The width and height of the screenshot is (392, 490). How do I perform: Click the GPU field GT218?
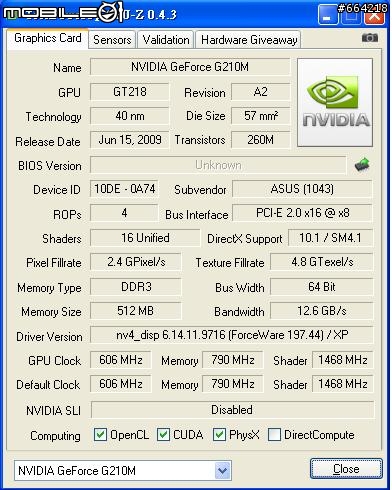[x=130, y=92]
